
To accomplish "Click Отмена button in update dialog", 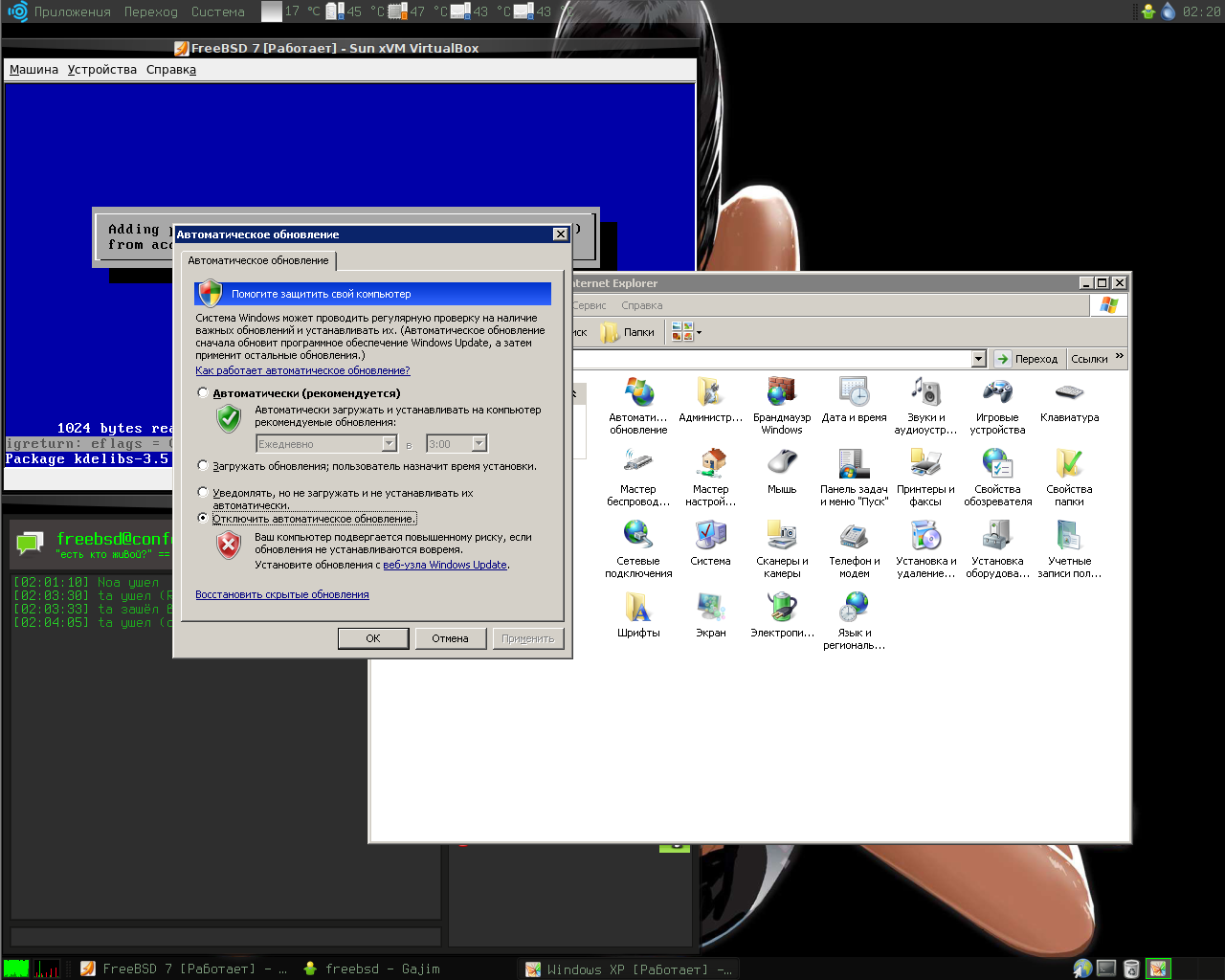I will pyautogui.click(x=450, y=638).
